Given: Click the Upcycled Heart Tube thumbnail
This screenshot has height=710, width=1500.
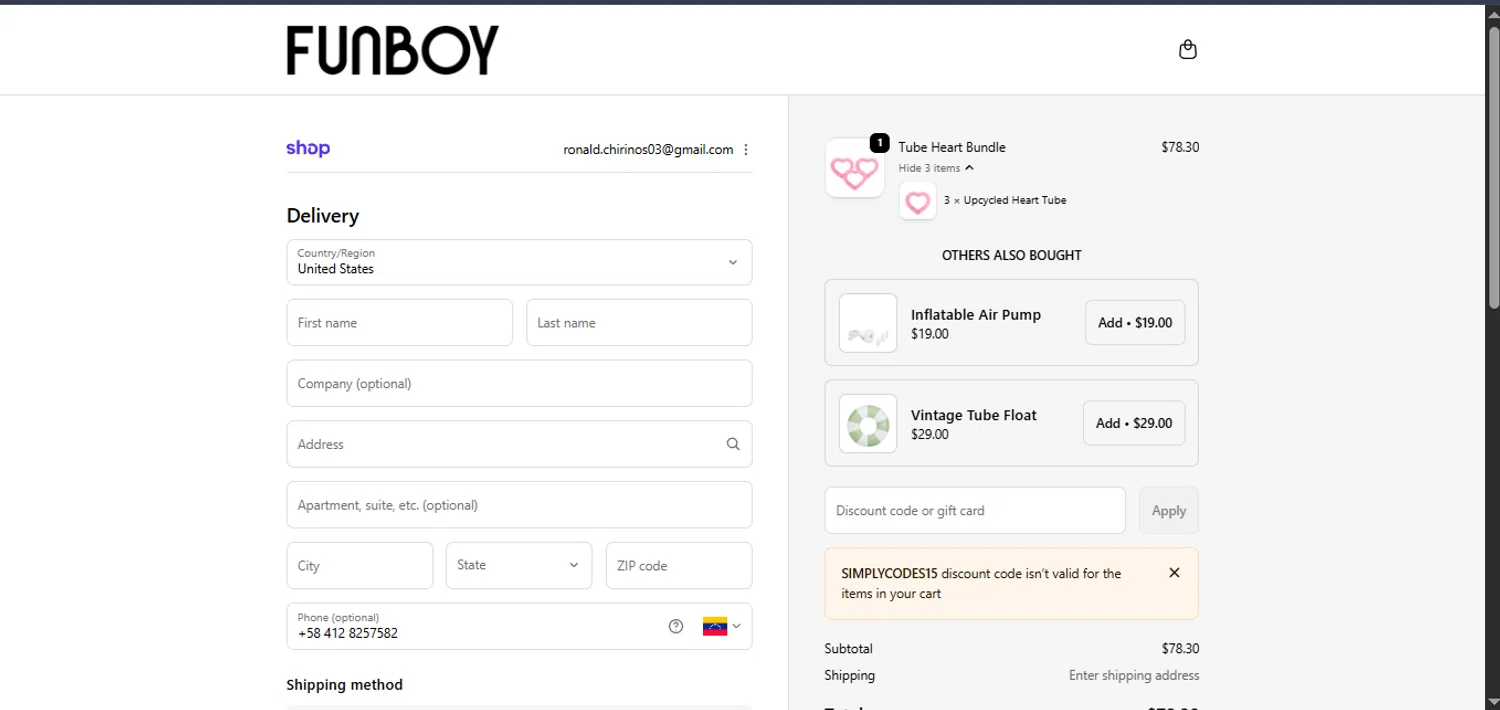Looking at the screenshot, I should point(918,200).
